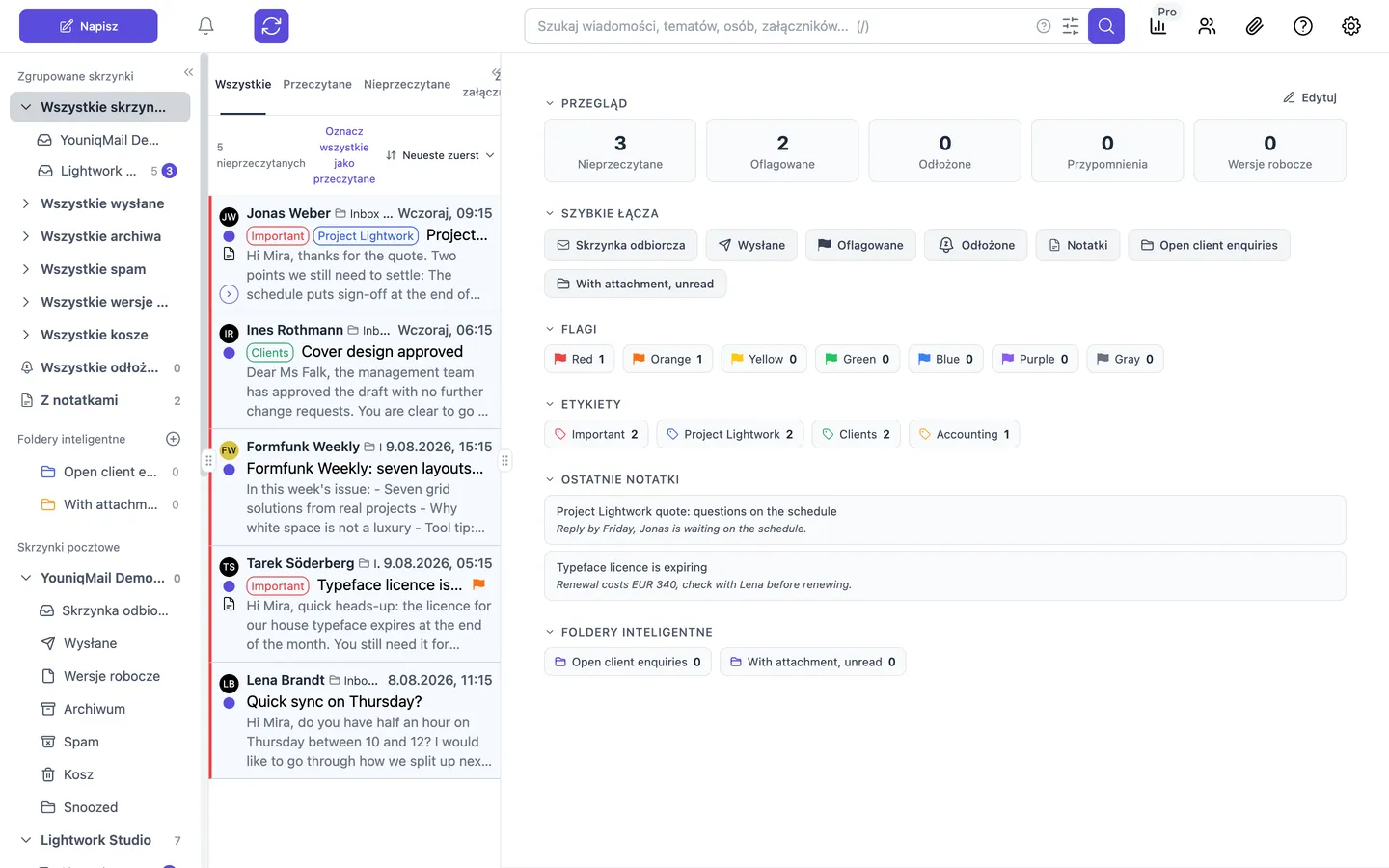Screen dimensions: 1389x868
Task: Collapse the sidebar with double chevron
Action: tap(188, 72)
